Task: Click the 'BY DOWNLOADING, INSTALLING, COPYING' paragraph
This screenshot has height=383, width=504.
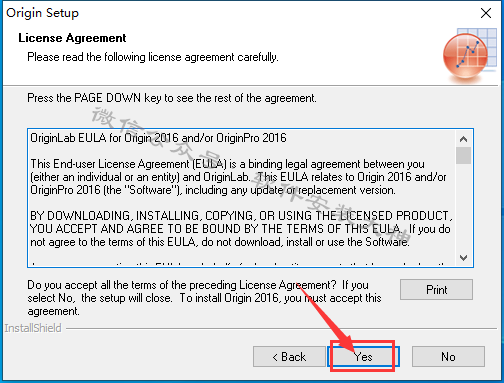Action: tap(241, 229)
